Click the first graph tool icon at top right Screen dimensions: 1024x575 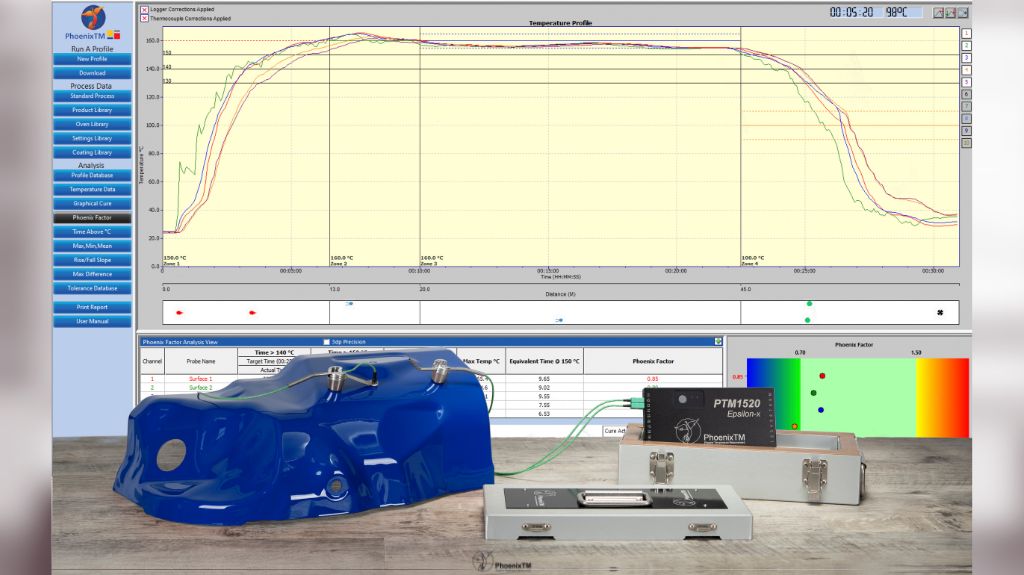coord(938,13)
